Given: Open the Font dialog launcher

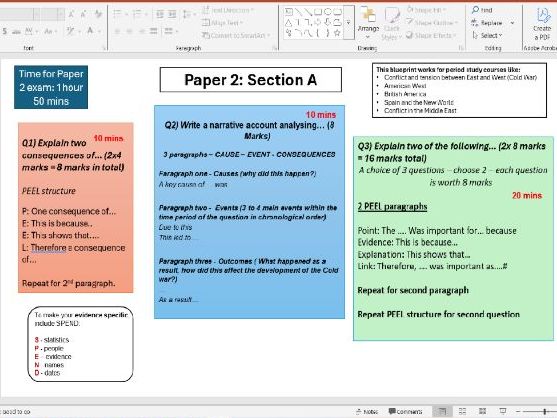Looking at the screenshot, I should click(x=104, y=48).
